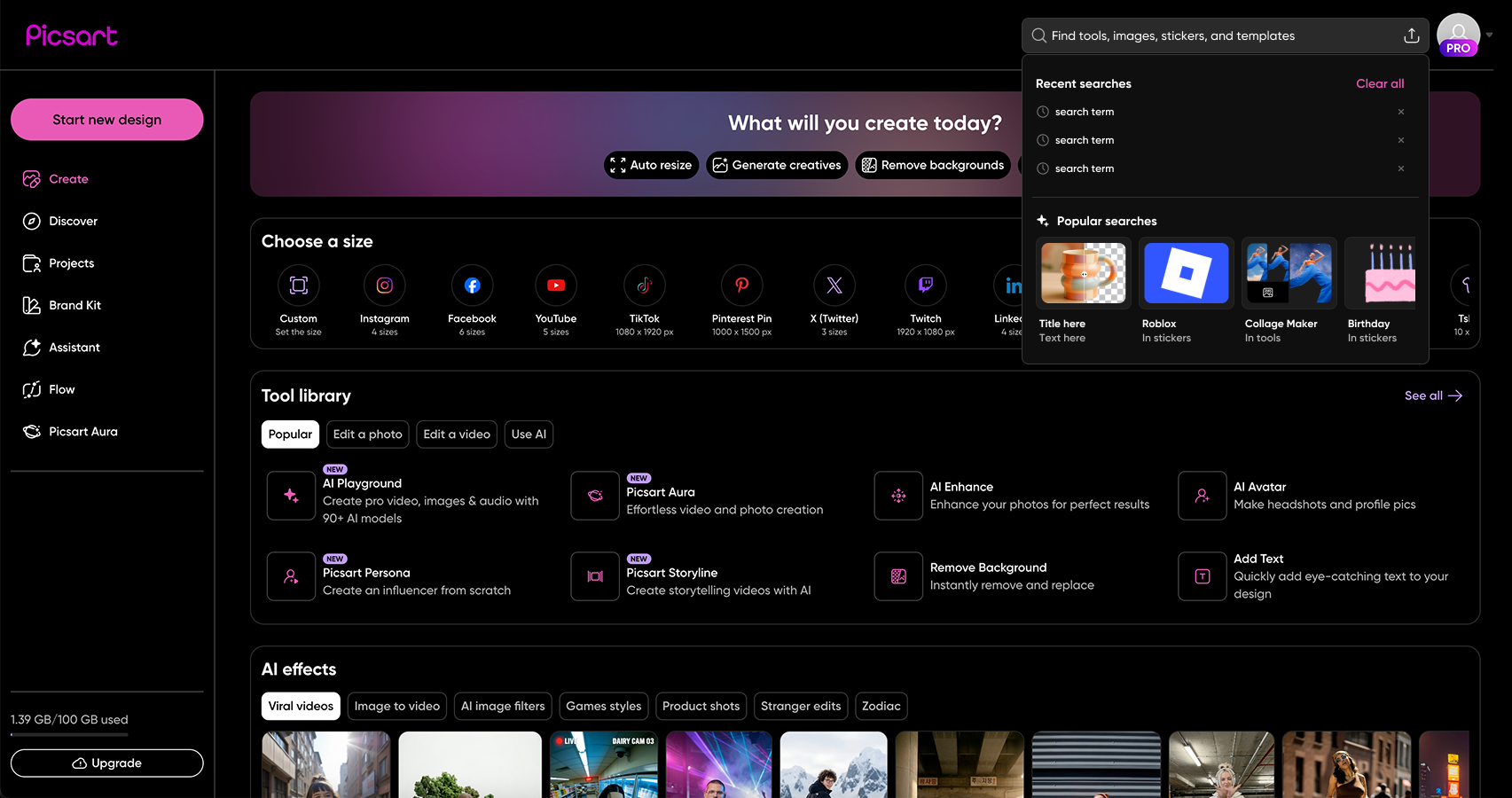Switch to the Image to video effects tab
Viewport: 1512px width, 798px height.
click(x=396, y=706)
